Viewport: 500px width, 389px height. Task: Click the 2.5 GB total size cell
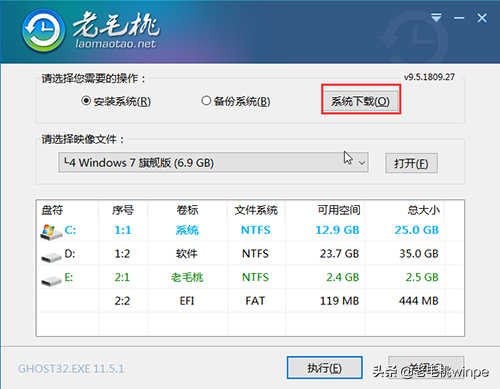pos(422,277)
